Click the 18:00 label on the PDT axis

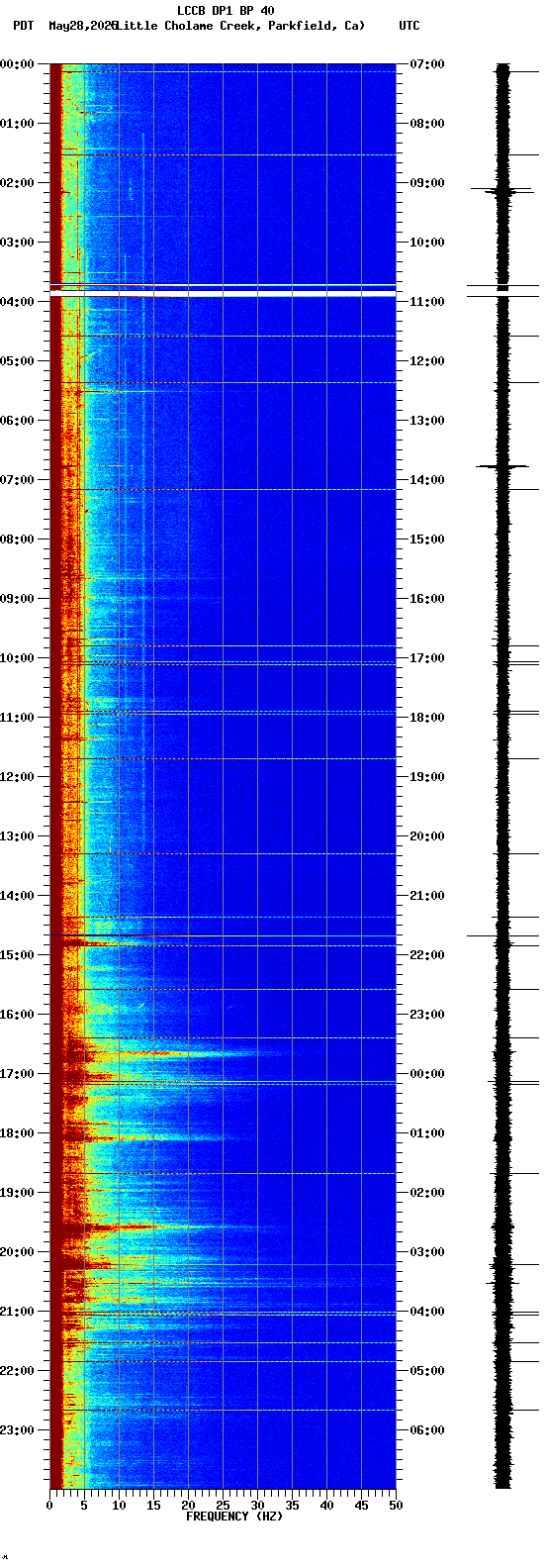click(x=18, y=1133)
